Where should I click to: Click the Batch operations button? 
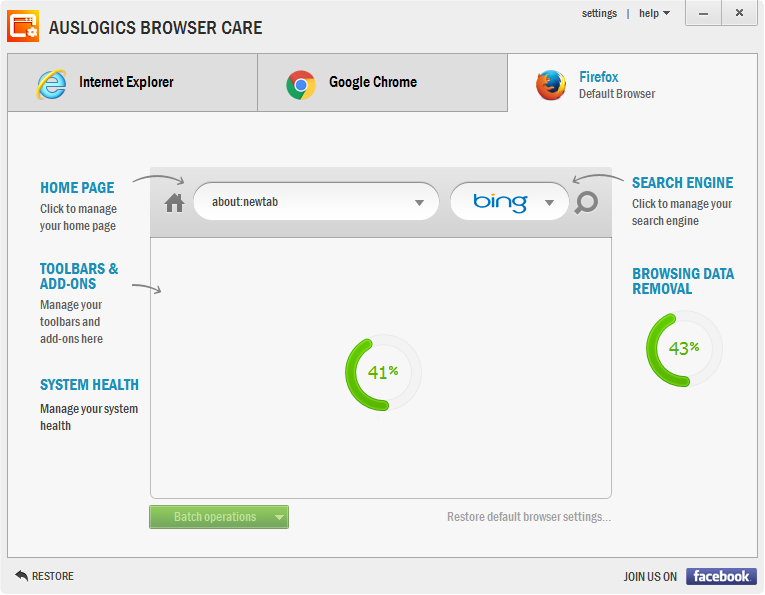(x=219, y=517)
